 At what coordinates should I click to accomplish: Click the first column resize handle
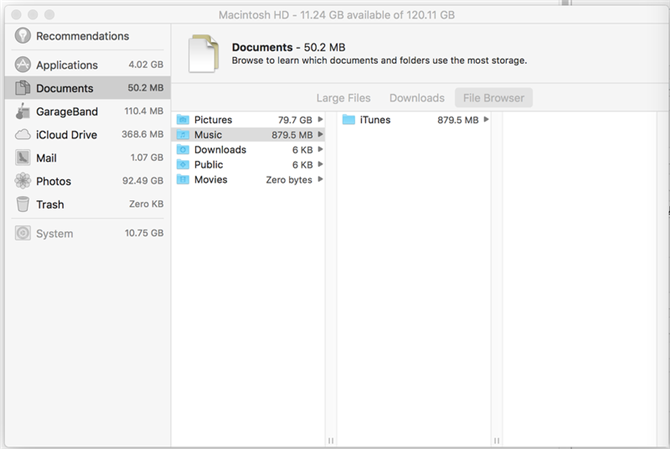(x=331, y=440)
